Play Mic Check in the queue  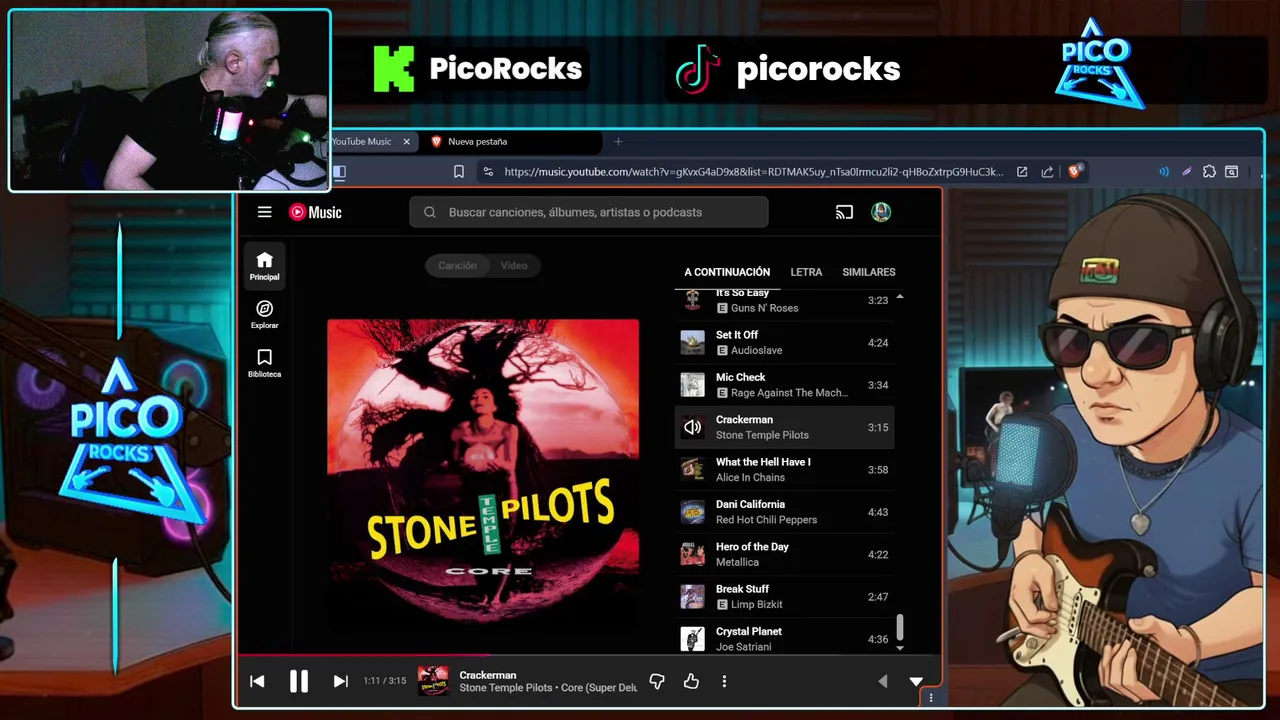784,385
